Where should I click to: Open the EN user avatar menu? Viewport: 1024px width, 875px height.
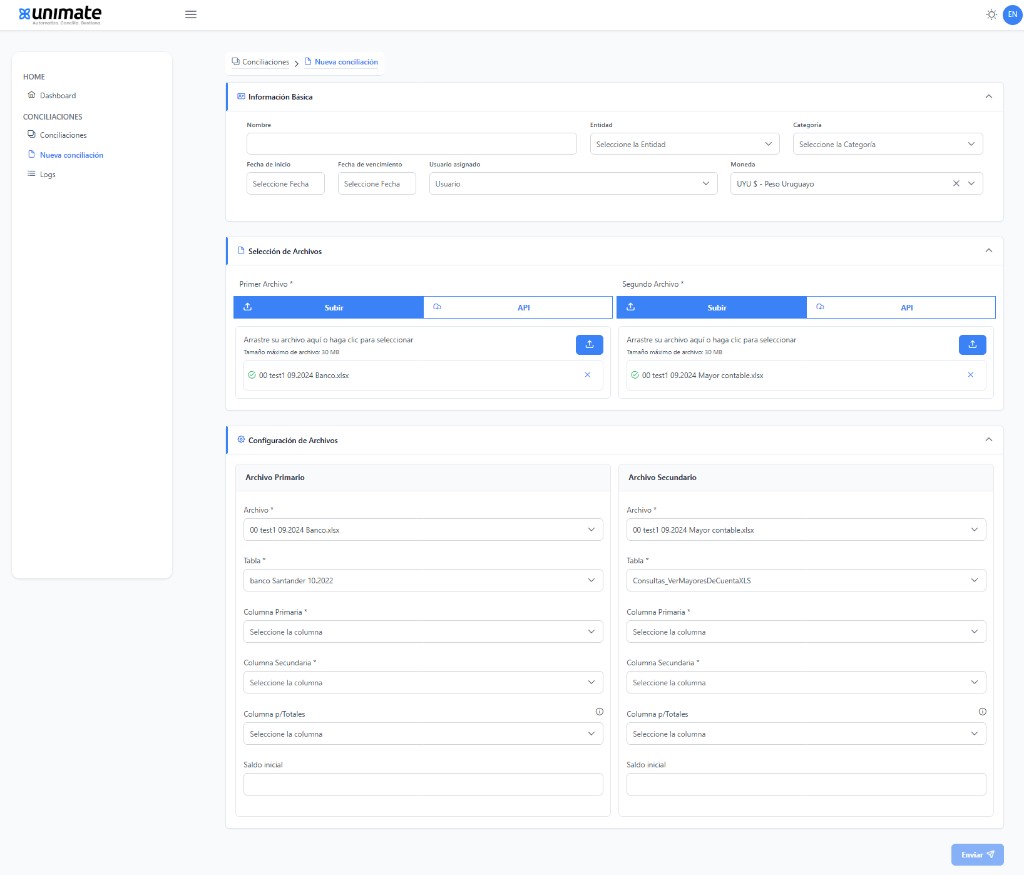pos(1012,14)
